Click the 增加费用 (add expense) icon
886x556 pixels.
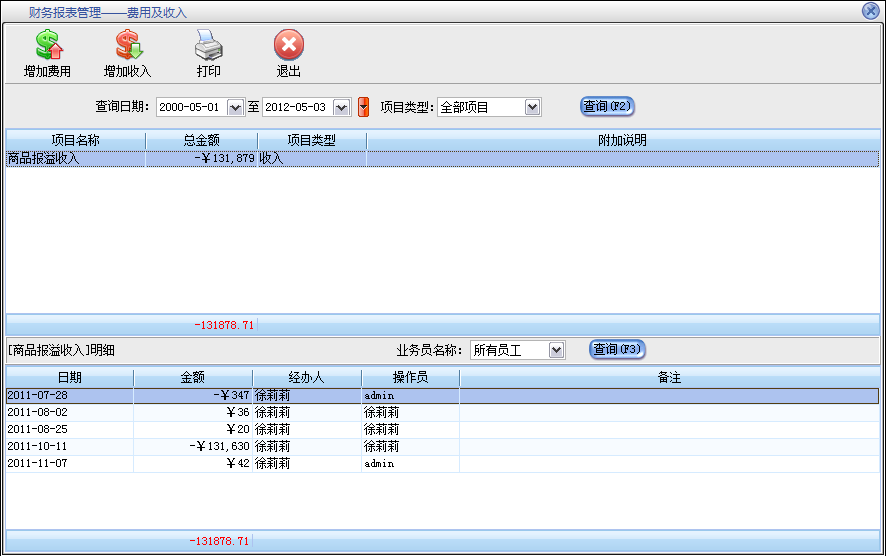(47, 45)
